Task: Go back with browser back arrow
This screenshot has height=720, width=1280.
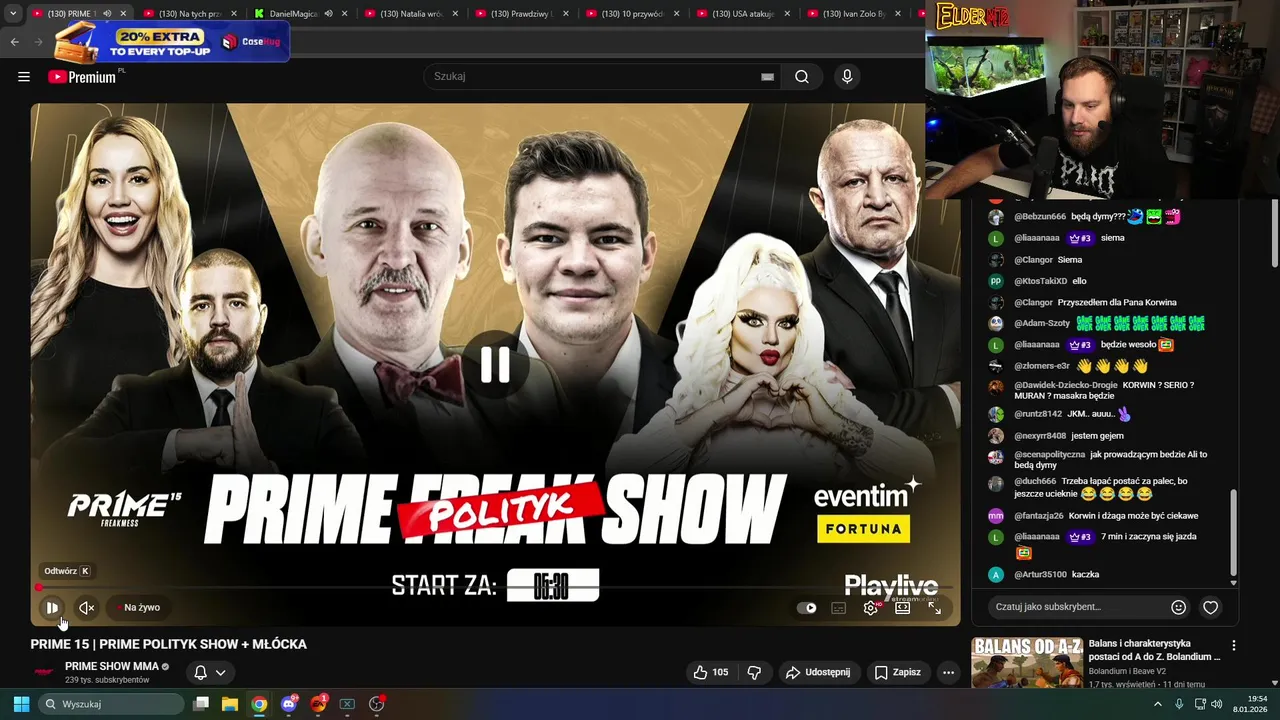Action: (14, 42)
